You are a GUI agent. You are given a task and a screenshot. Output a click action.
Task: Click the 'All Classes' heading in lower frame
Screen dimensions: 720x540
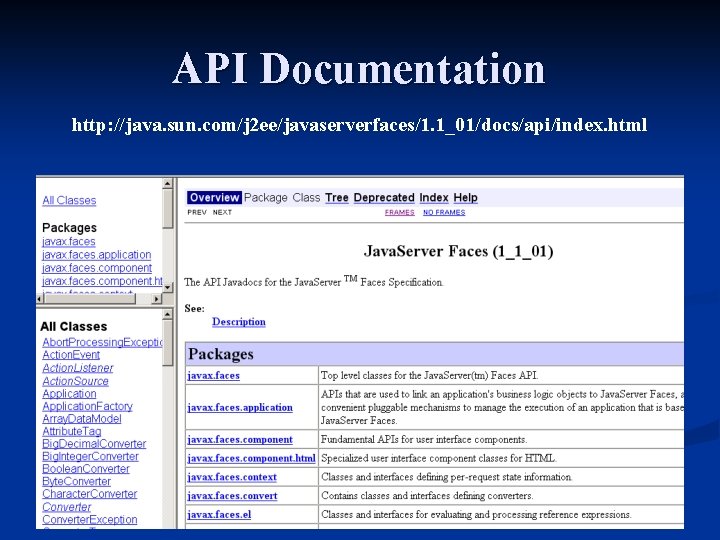click(73, 326)
